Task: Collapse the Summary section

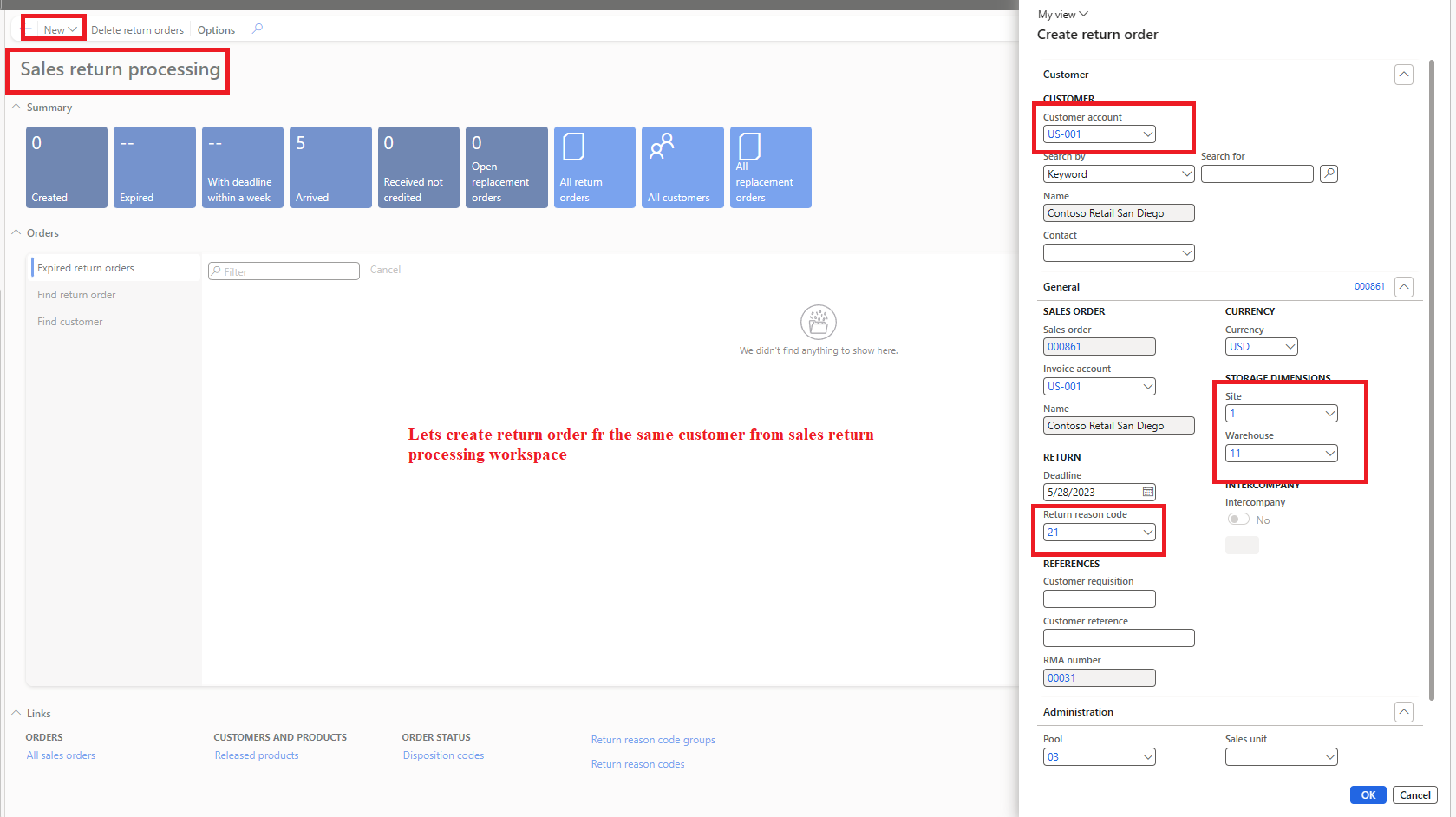Action: pyautogui.click(x=15, y=107)
